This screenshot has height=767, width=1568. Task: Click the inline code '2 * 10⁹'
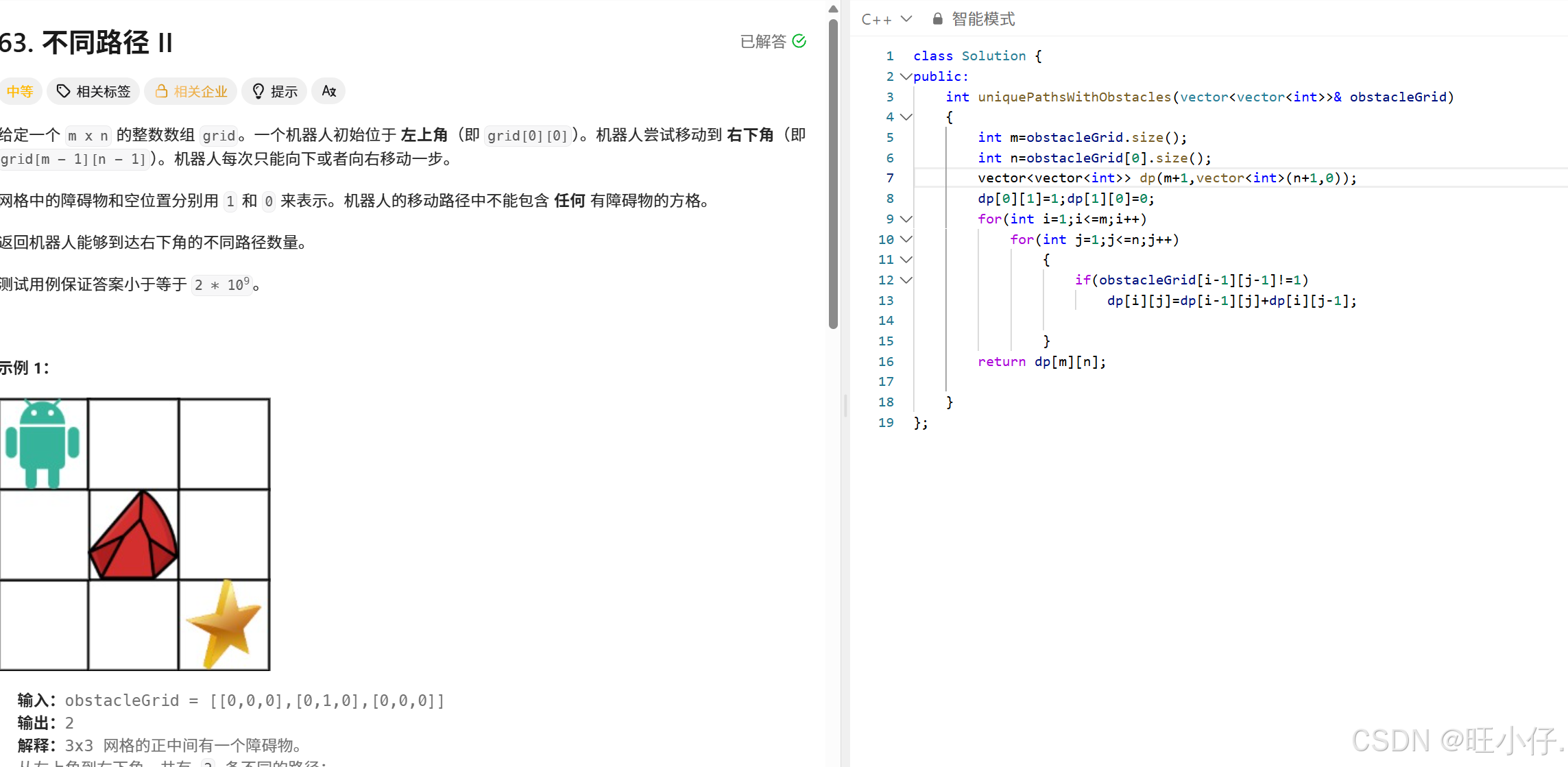[x=222, y=284]
